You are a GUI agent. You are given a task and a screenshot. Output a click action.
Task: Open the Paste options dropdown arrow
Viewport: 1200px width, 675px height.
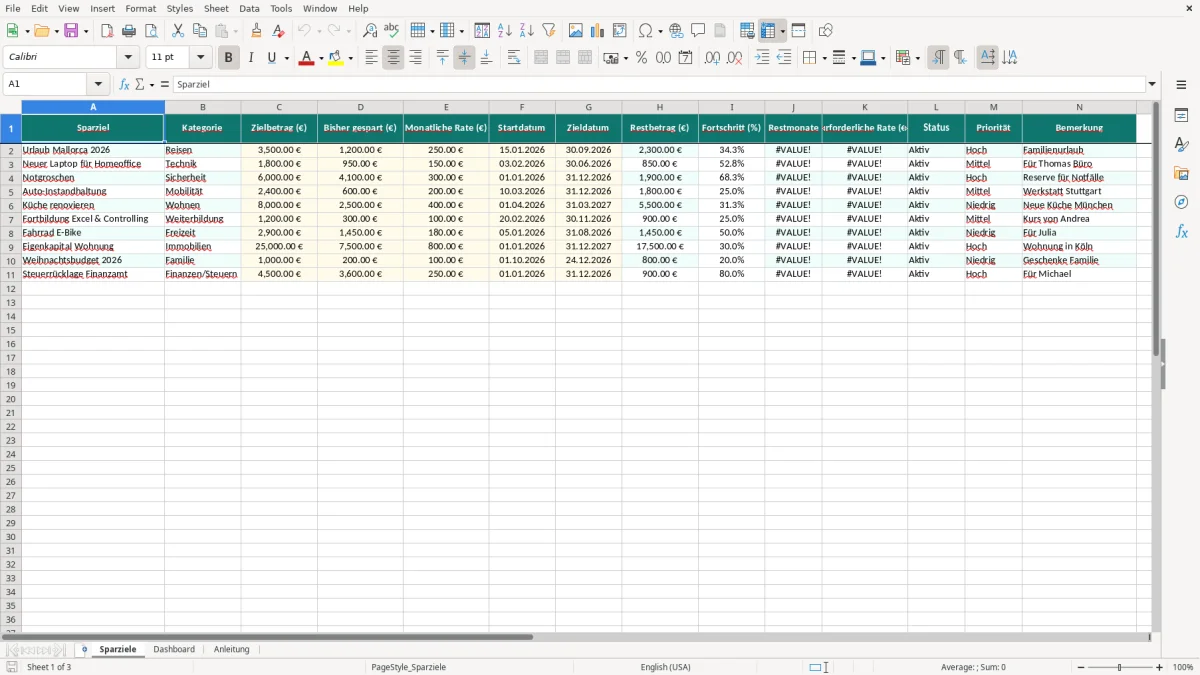[x=236, y=31]
